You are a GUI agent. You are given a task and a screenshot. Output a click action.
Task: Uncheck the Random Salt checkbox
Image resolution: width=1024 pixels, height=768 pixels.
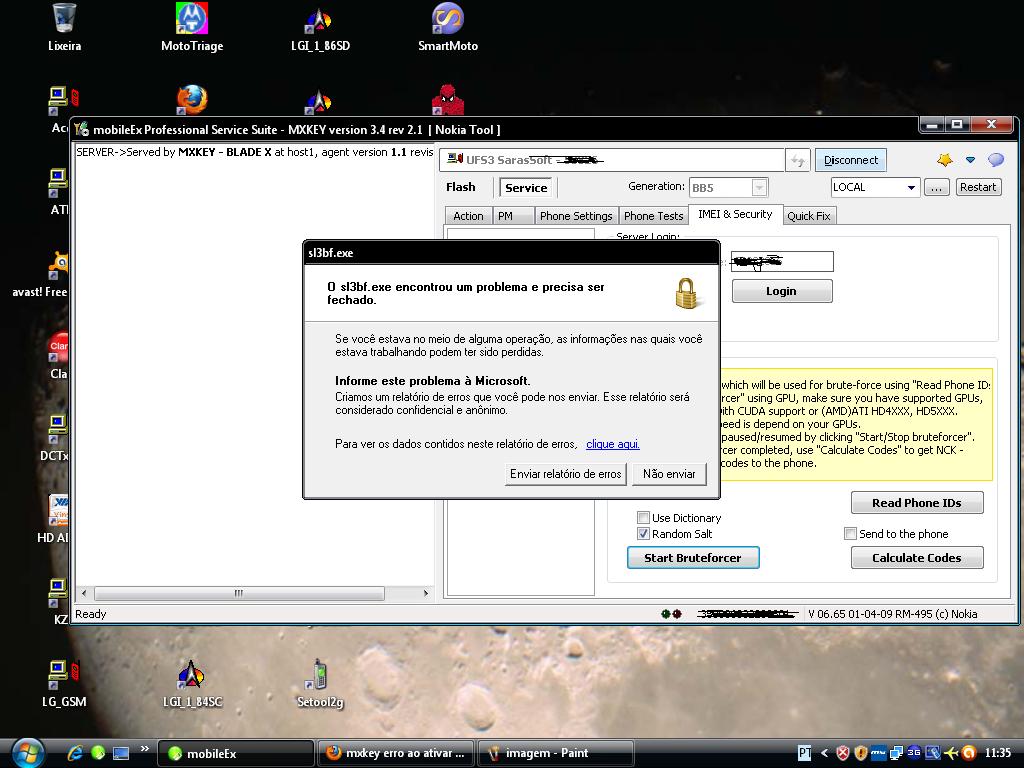pyautogui.click(x=643, y=534)
